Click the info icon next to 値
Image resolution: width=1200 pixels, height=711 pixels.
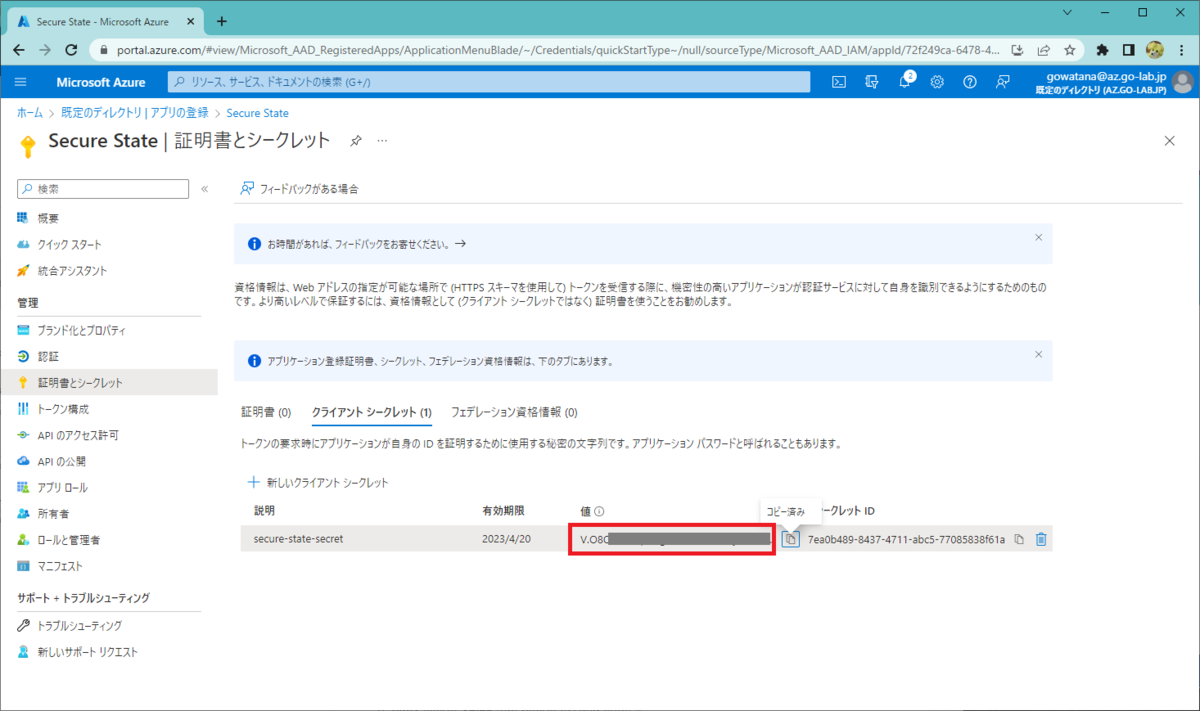599,511
